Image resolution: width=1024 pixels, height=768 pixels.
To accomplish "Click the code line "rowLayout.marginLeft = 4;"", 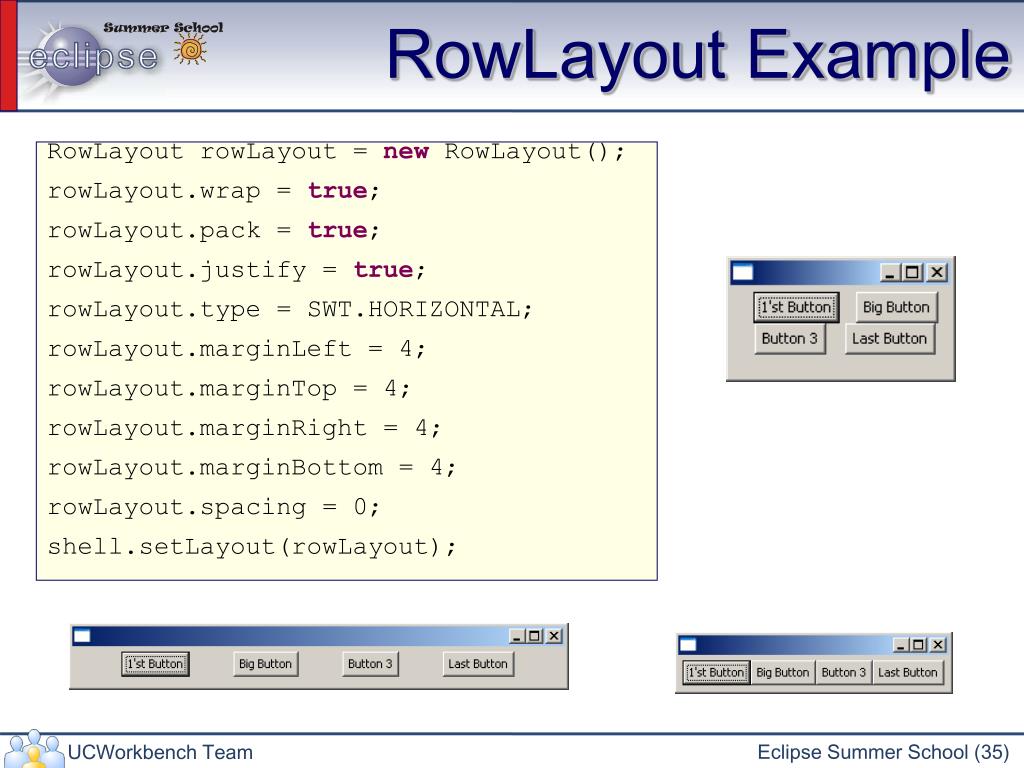I will click(236, 349).
